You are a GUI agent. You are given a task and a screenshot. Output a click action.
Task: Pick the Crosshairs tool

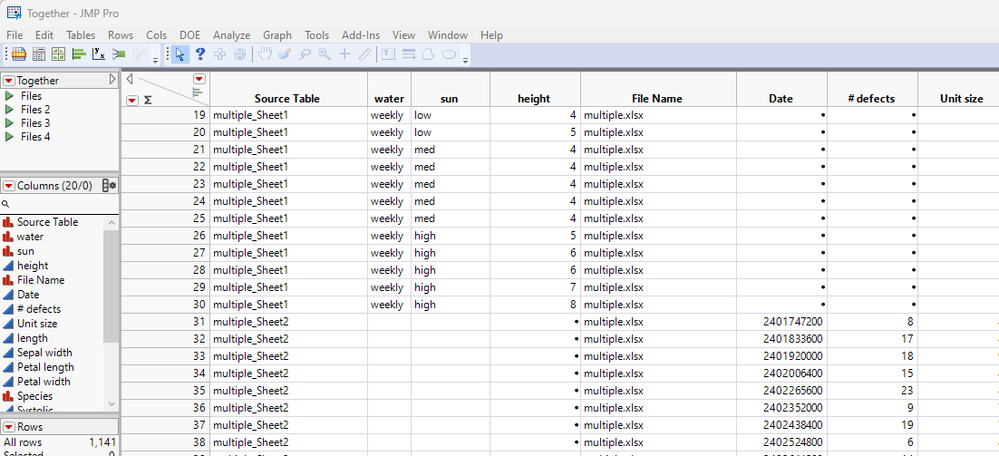(345, 55)
